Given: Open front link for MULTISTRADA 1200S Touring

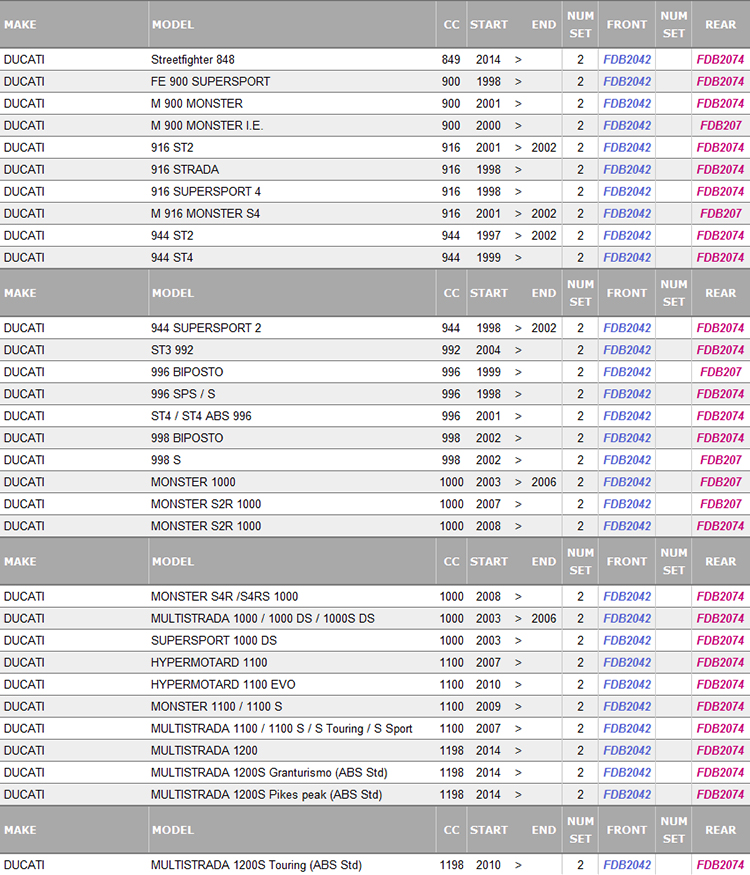Looking at the screenshot, I should point(627,865).
